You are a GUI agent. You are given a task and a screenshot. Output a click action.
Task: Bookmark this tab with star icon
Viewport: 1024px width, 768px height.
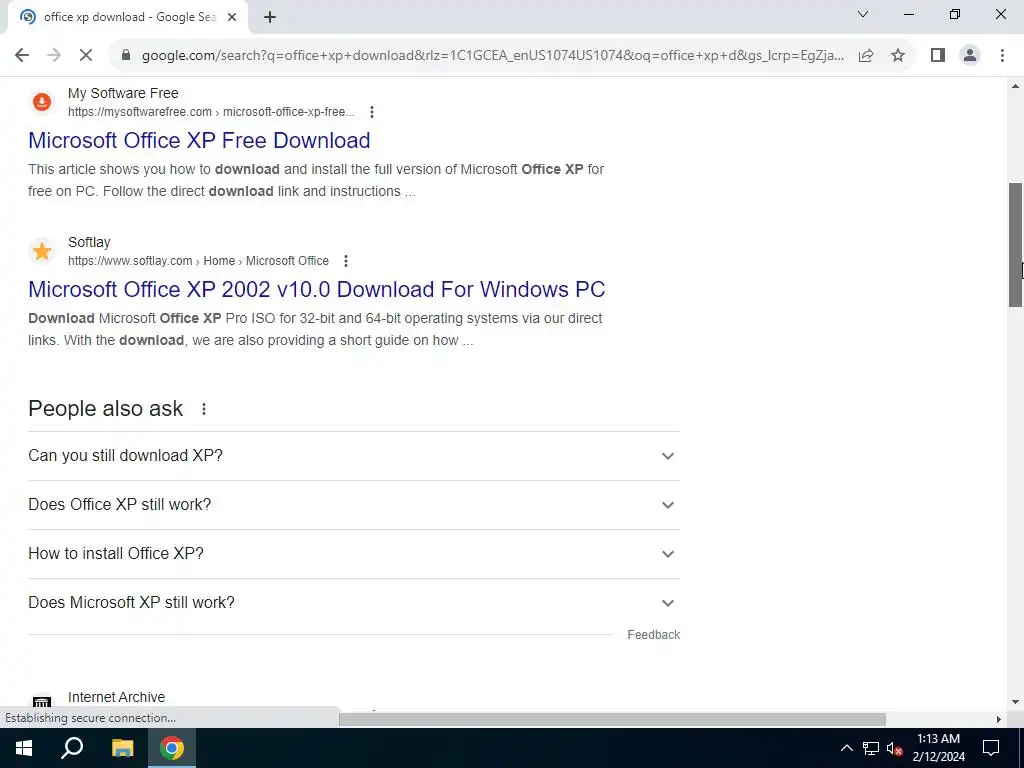(898, 55)
